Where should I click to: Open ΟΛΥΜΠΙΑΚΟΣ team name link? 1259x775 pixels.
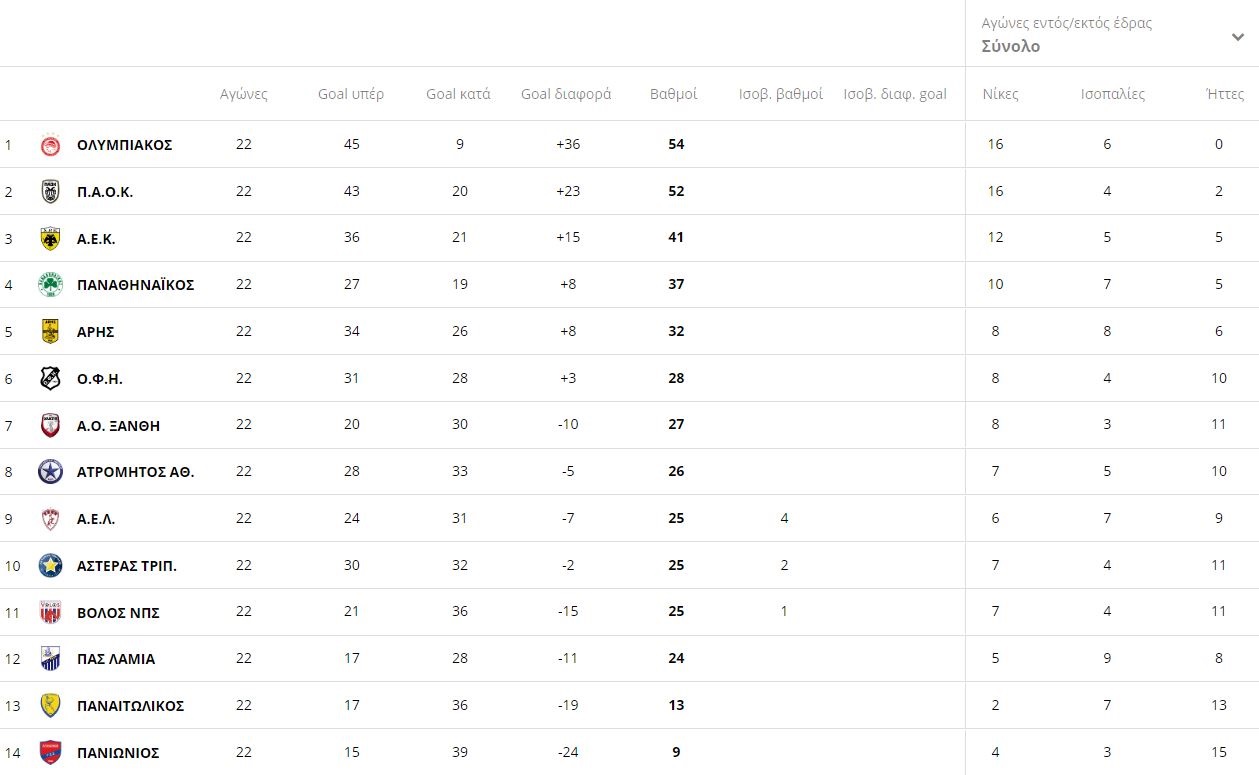click(x=125, y=145)
